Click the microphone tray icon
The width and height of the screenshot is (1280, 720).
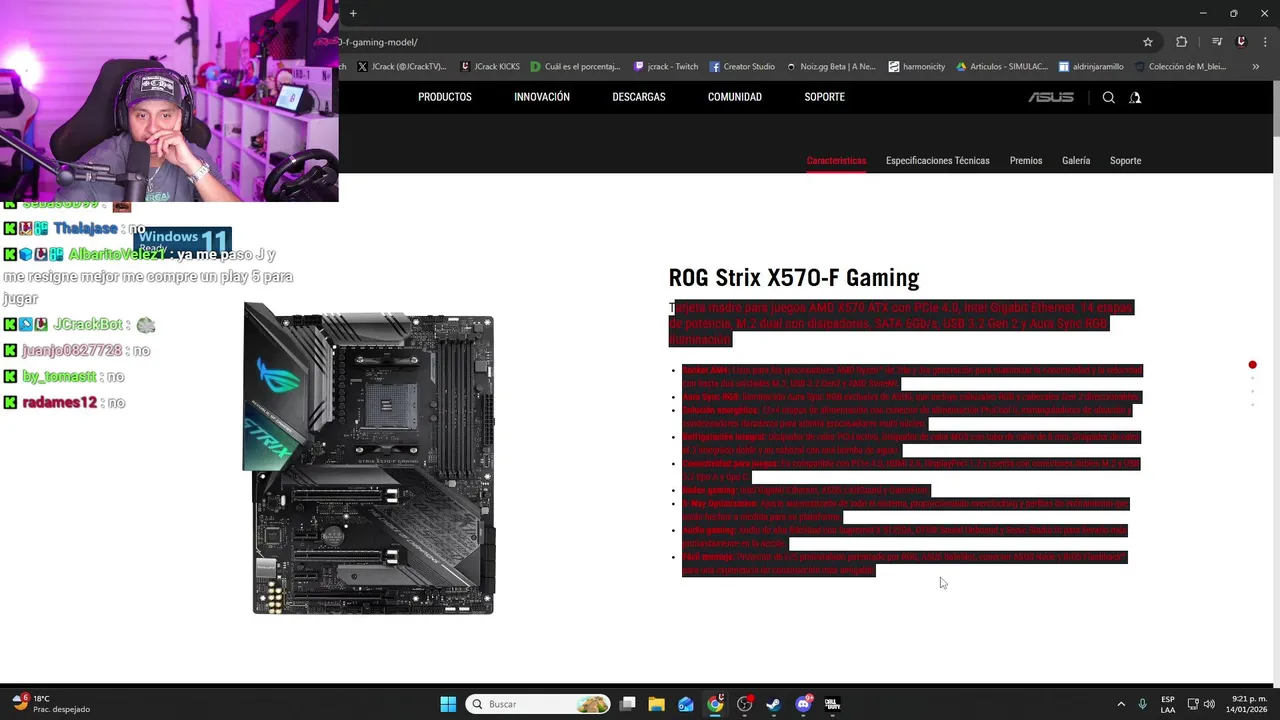pyautogui.click(x=1142, y=704)
